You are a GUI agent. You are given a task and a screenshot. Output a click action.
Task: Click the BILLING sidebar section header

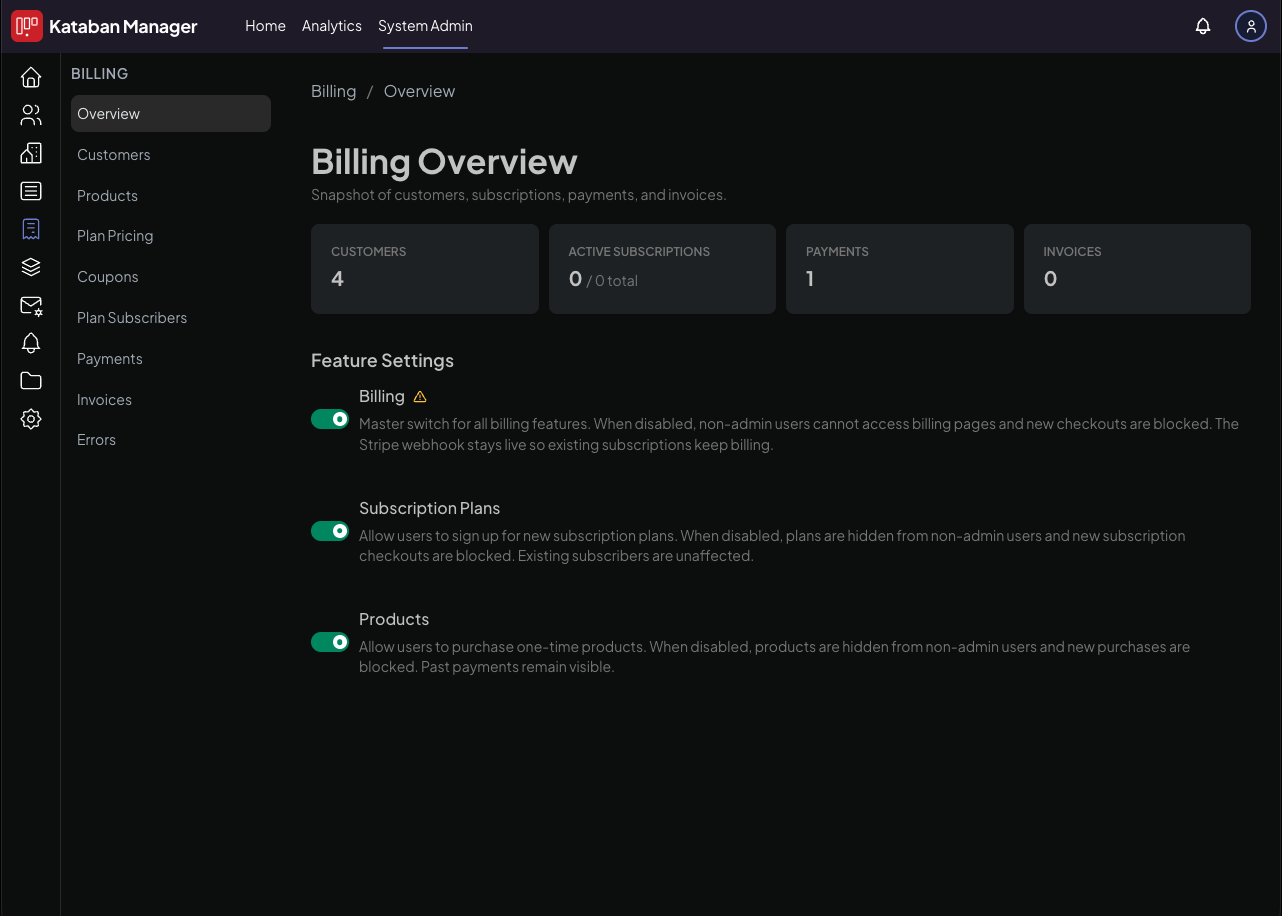tap(99, 74)
